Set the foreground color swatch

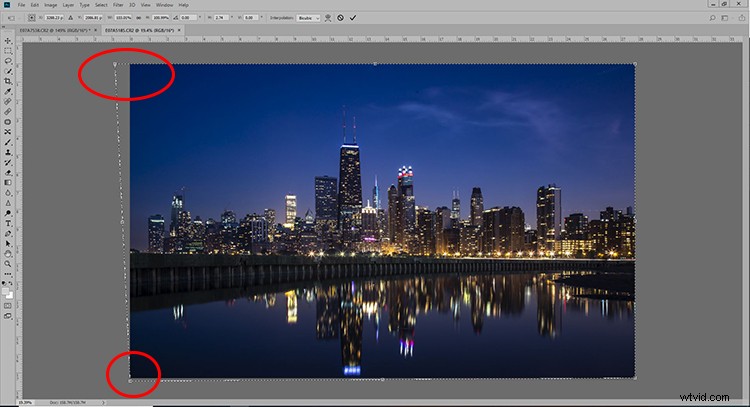(x=5, y=291)
